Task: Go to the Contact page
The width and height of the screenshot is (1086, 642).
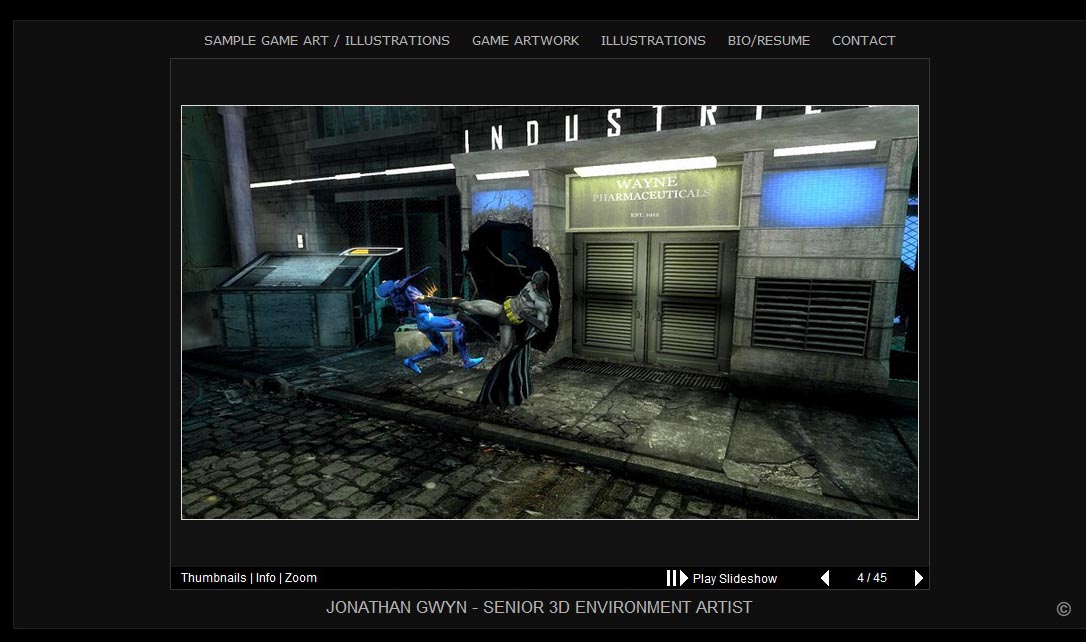Action: click(x=863, y=41)
